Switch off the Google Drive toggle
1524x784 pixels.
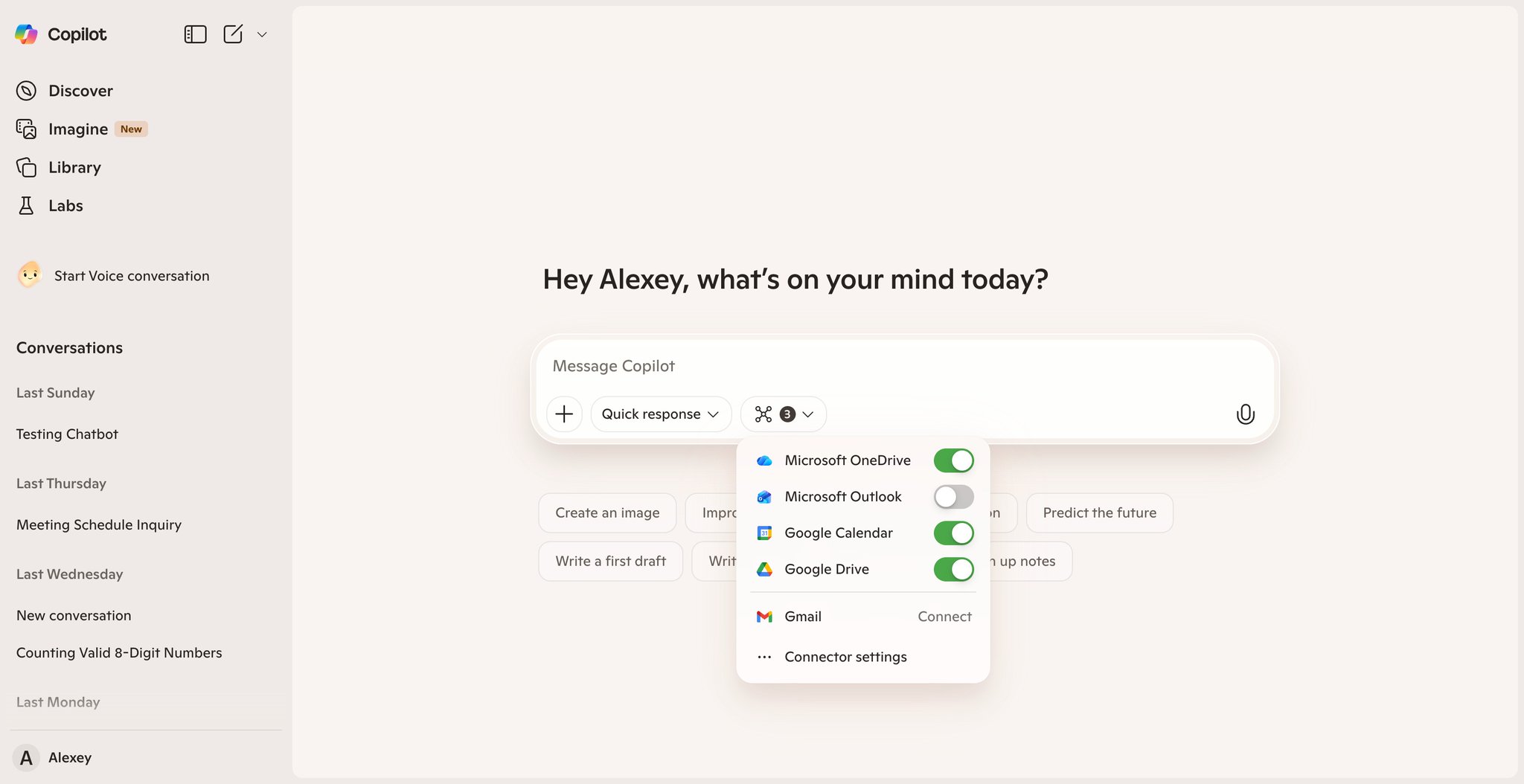click(x=953, y=570)
